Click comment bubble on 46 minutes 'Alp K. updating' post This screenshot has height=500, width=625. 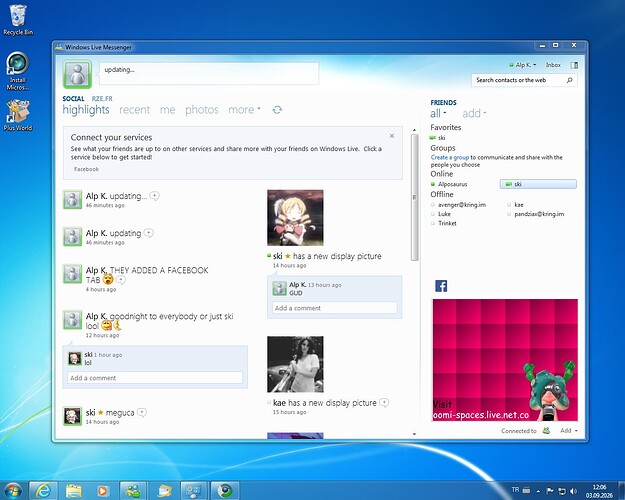coord(149,233)
